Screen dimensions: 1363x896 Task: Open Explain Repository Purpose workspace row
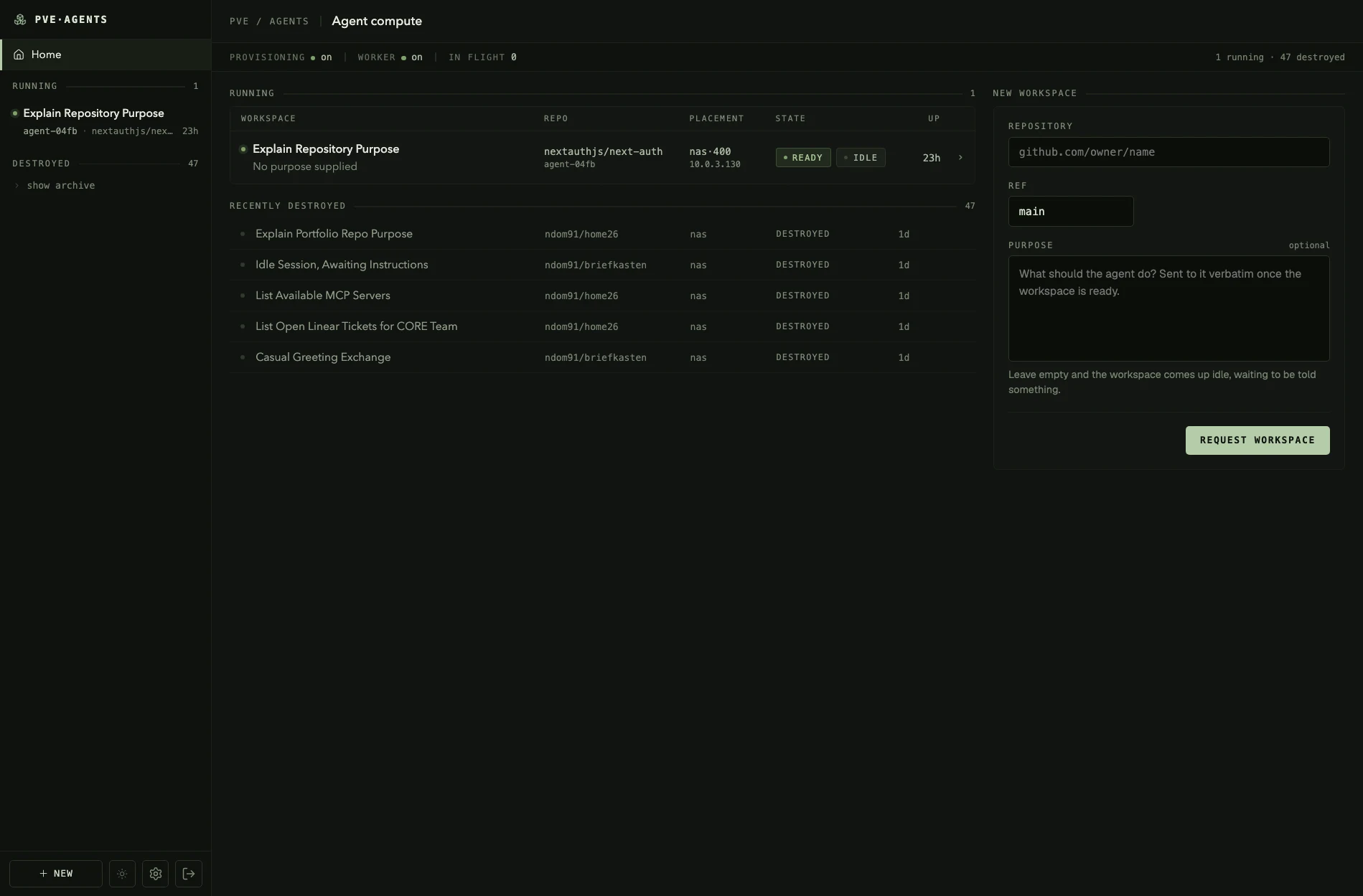coord(602,158)
